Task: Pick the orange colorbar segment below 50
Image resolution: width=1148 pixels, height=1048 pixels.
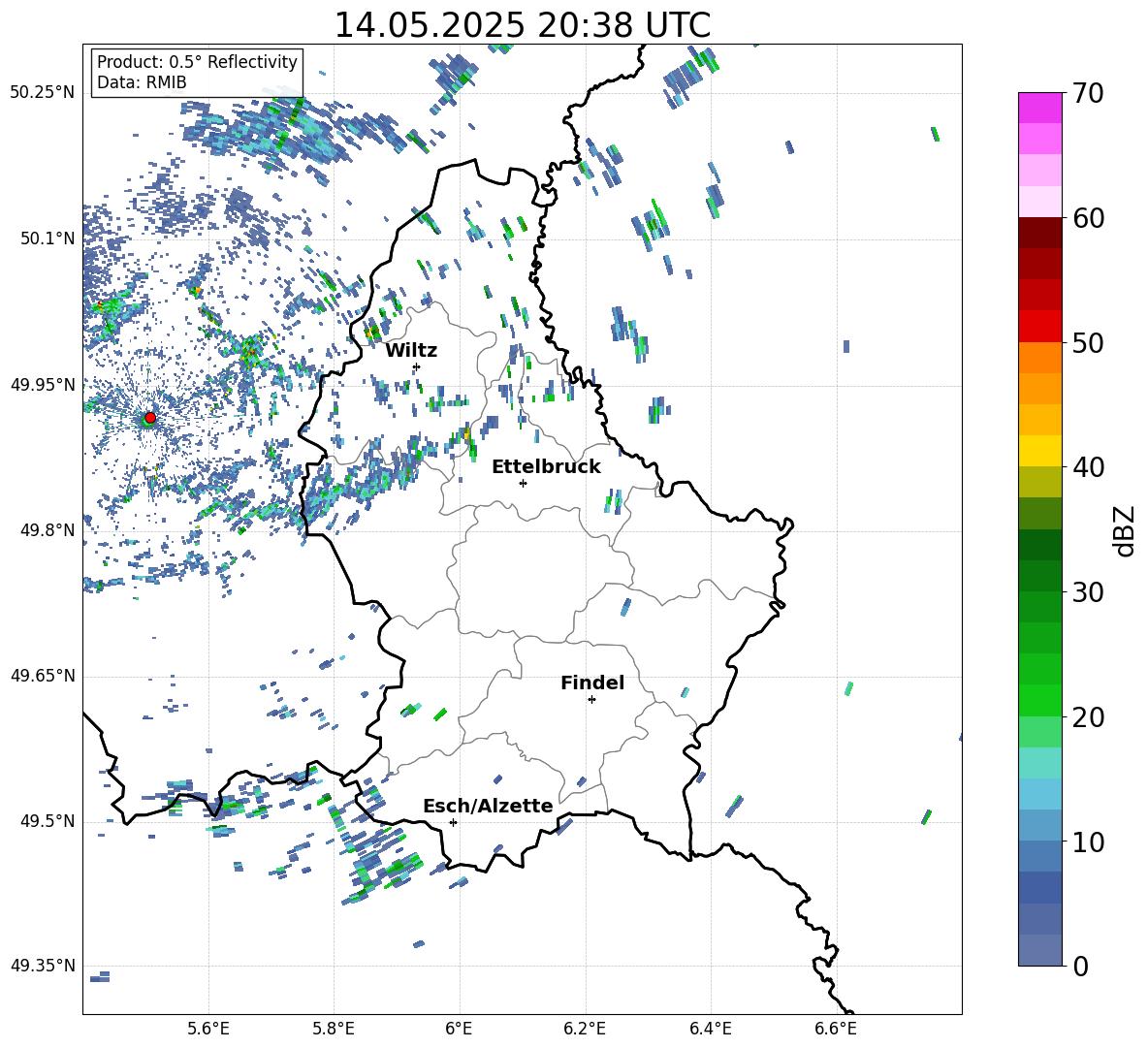Action: coord(1040,358)
